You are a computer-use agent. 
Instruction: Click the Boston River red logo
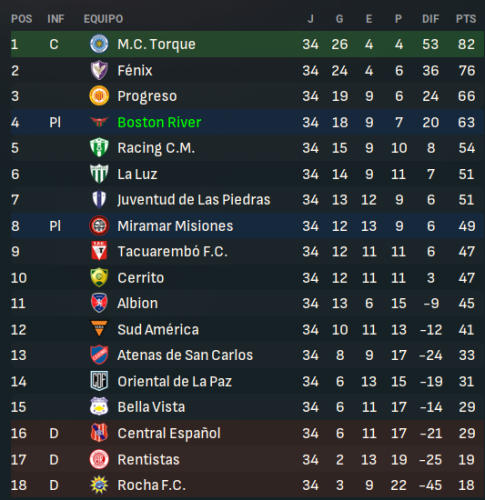click(x=99, y=122)
